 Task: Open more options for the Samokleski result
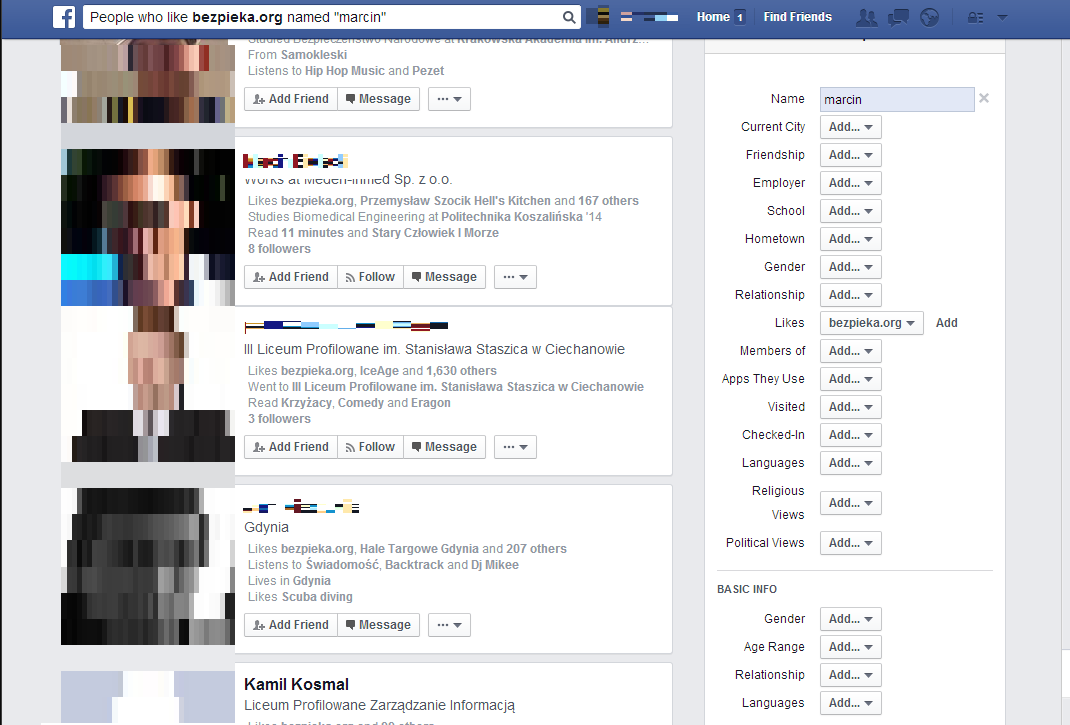point(449,99)
